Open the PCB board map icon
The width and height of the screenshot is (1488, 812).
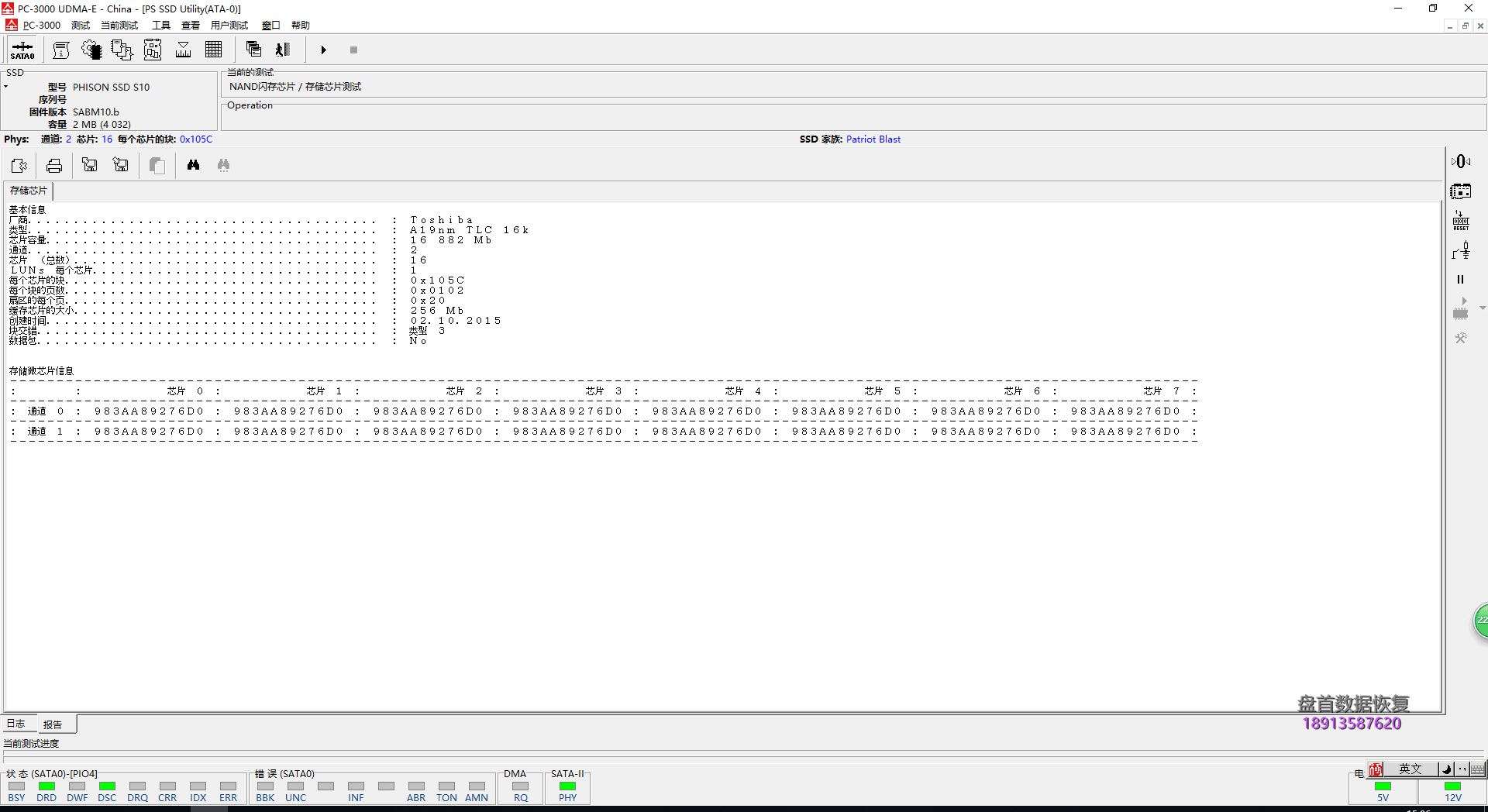153,50
